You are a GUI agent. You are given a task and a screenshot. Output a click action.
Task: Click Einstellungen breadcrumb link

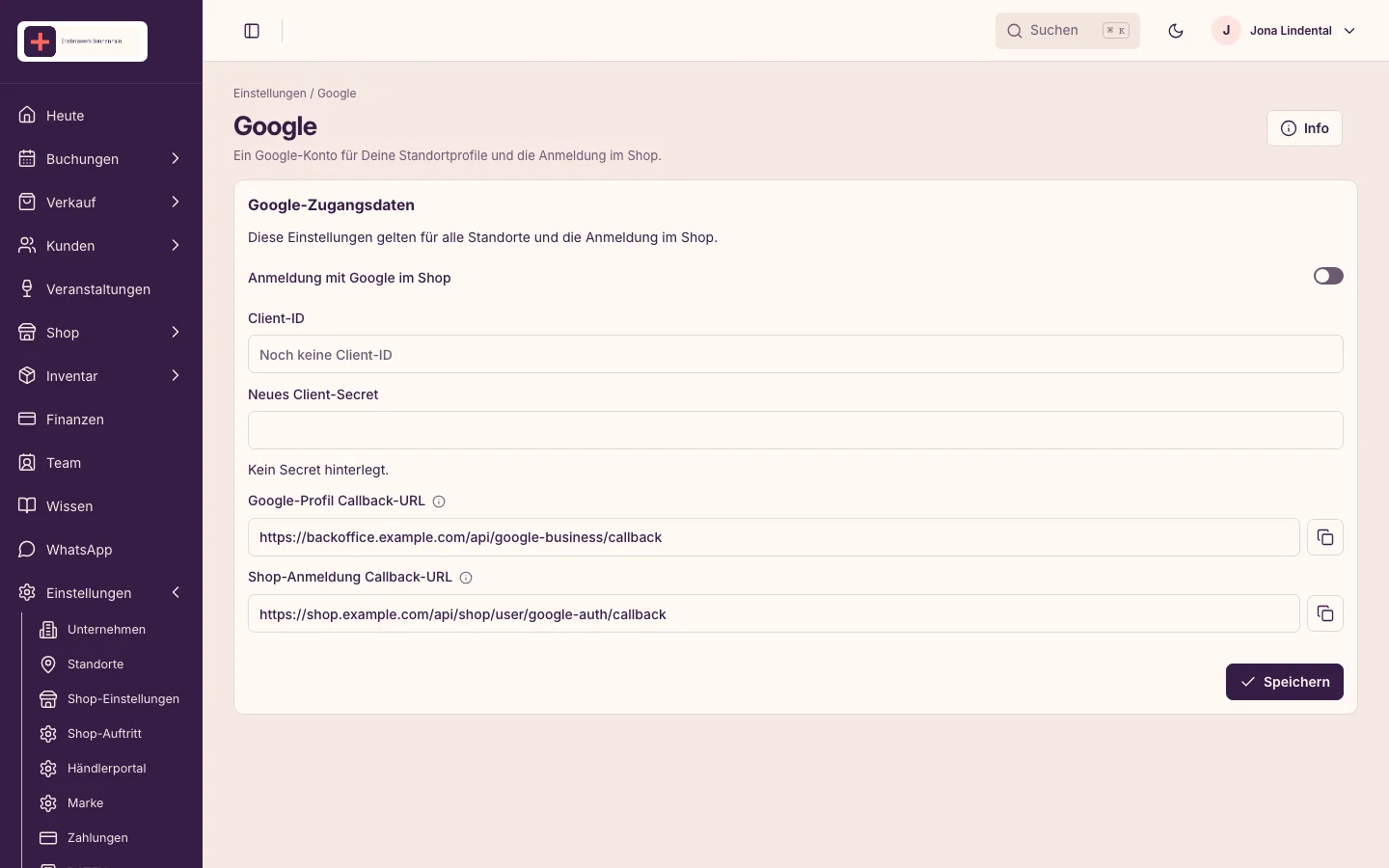tap(270, 94)
